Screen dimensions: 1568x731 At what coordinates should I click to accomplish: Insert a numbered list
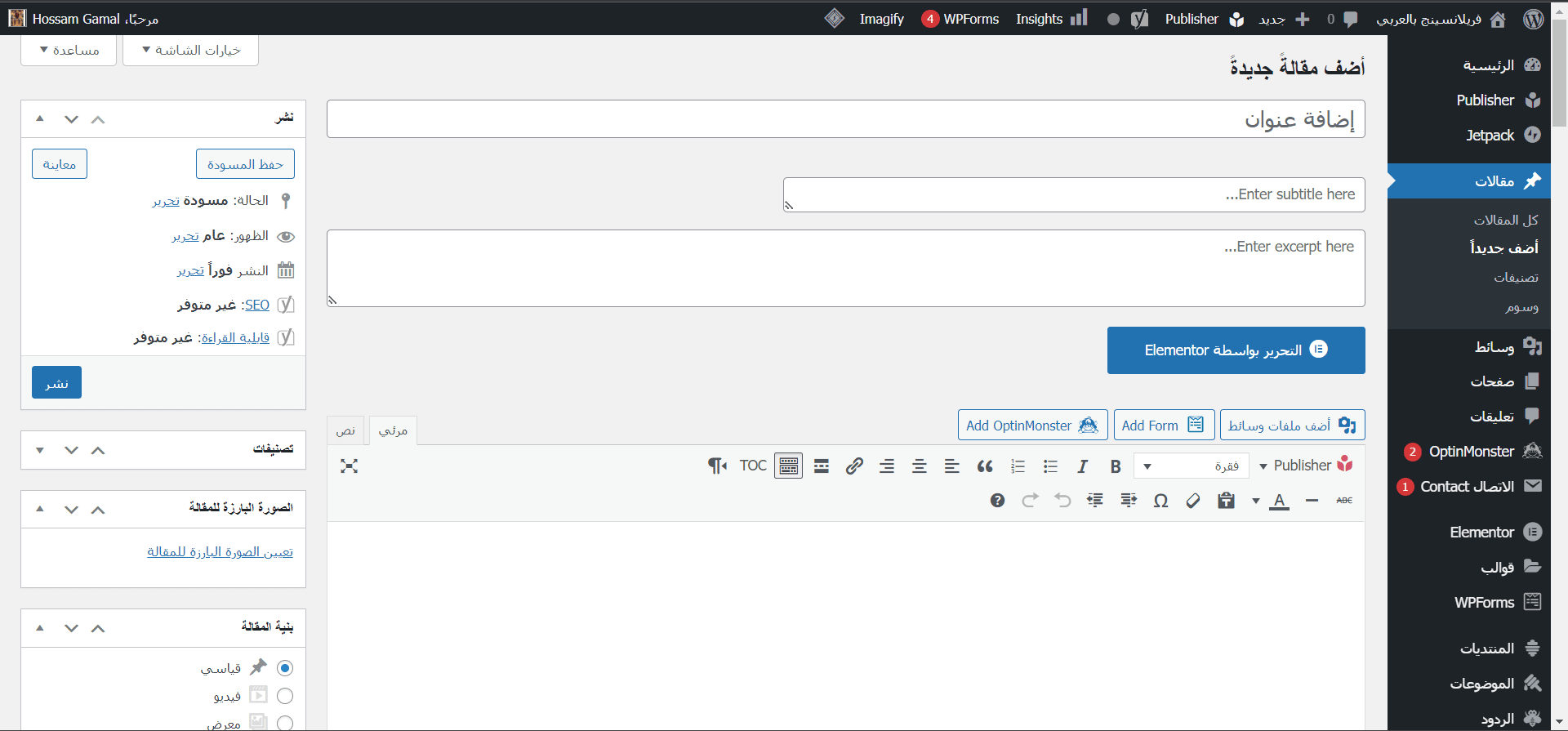[1018, 466]
